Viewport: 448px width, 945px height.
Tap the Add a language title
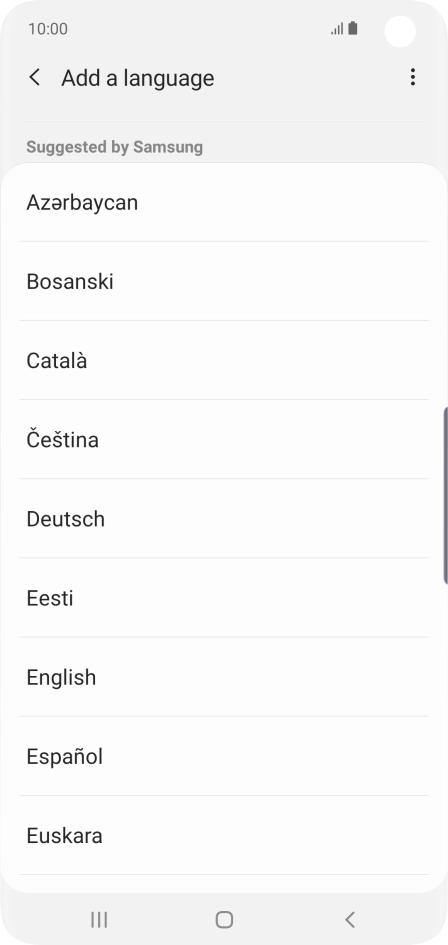pyautogui.click(x=137, y=78)
